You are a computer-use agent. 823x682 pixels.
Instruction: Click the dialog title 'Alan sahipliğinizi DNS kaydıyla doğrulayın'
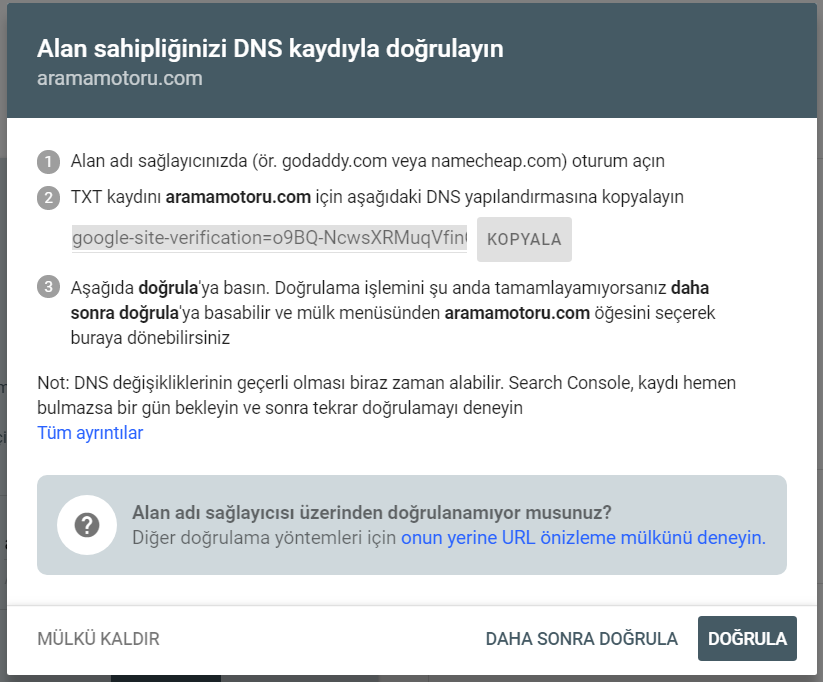coord(270,48)
